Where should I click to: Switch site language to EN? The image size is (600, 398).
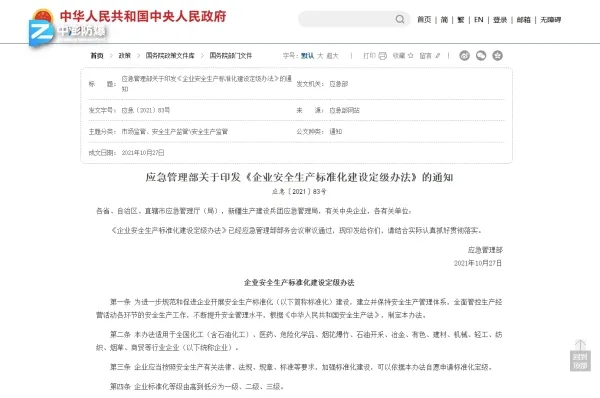pyautogui.click(x=479, y=20)
